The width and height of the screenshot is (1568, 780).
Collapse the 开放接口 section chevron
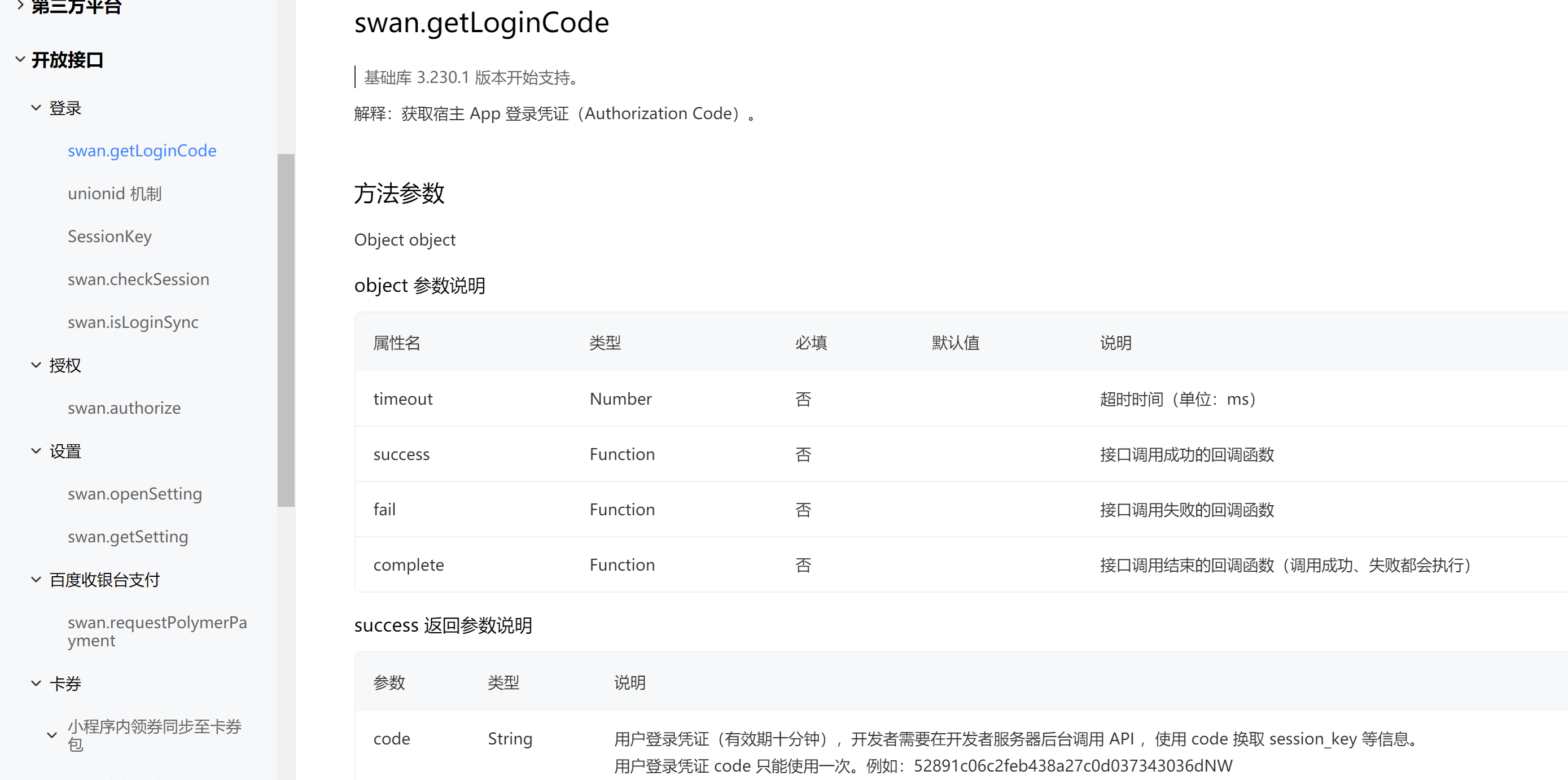click(20, 59)
